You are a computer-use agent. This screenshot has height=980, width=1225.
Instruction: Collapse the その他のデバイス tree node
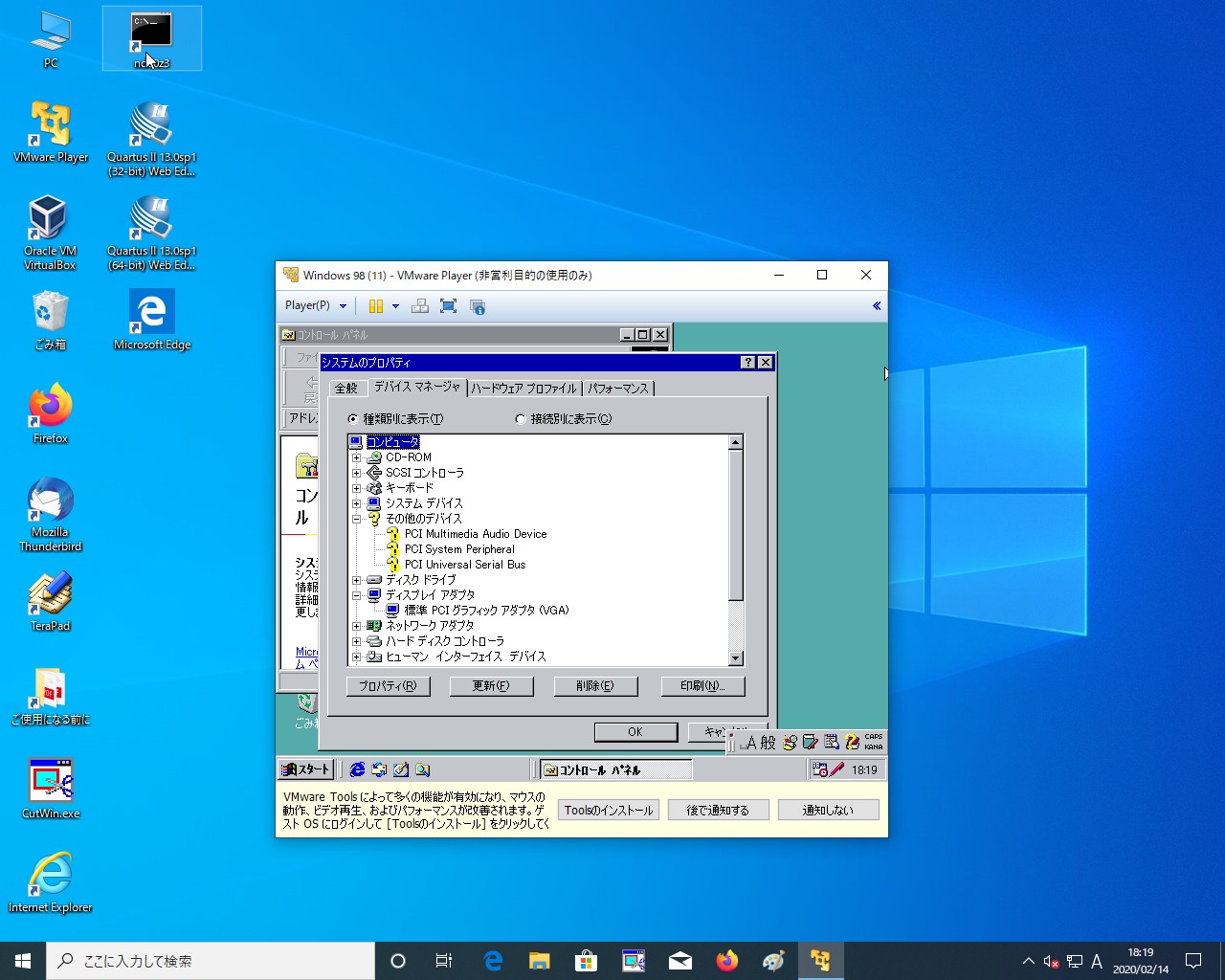tap(356, 519)
